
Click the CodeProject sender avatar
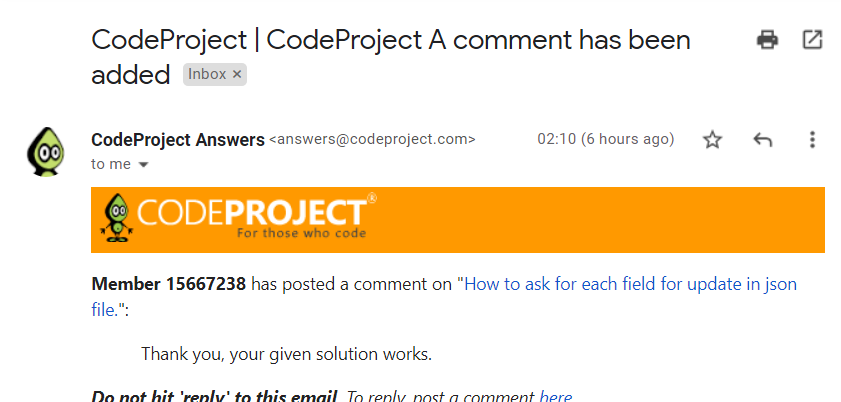(x=46, y=152)
